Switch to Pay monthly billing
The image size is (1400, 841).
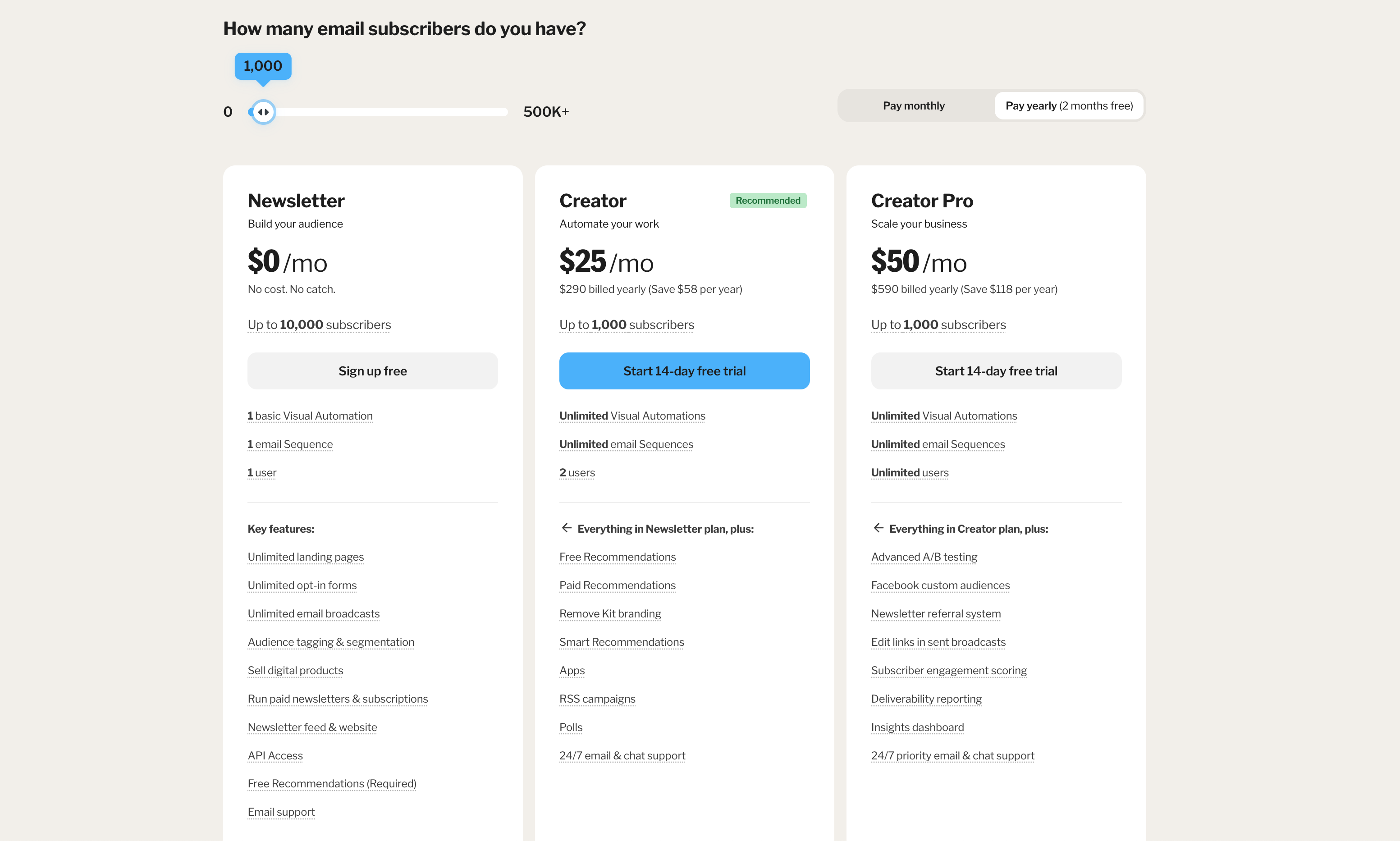point(913,106)
